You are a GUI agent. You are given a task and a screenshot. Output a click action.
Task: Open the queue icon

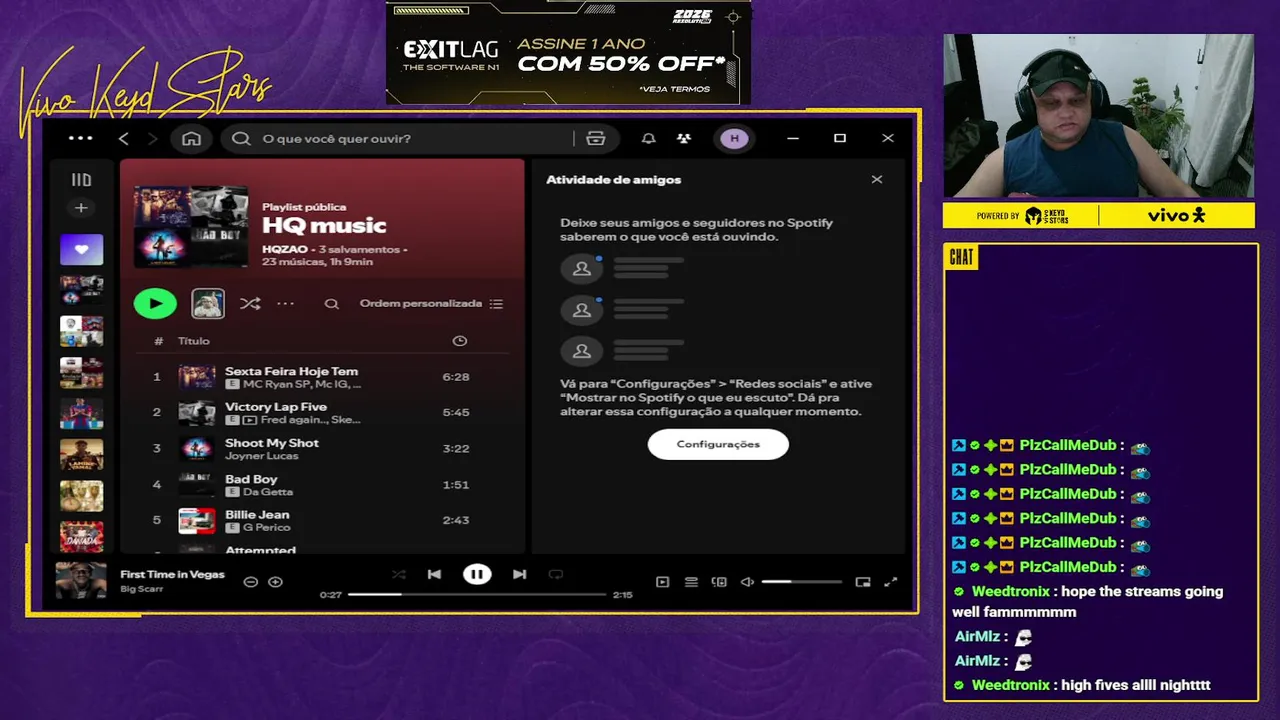coord(691,582)
